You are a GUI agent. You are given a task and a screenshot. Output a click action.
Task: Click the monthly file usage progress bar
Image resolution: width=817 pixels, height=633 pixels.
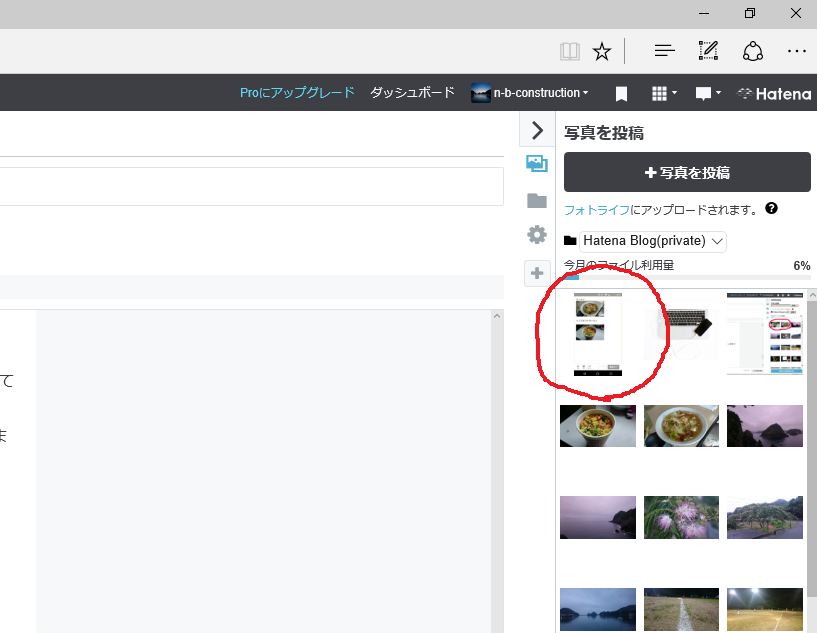[x=687, y=277]
